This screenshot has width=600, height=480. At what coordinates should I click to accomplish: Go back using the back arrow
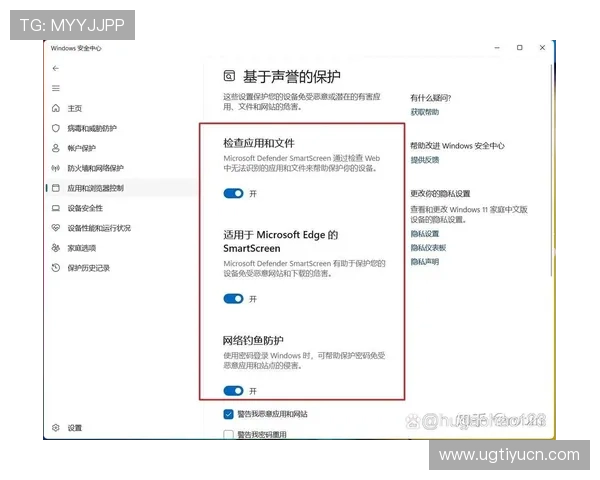click(56, 68)
